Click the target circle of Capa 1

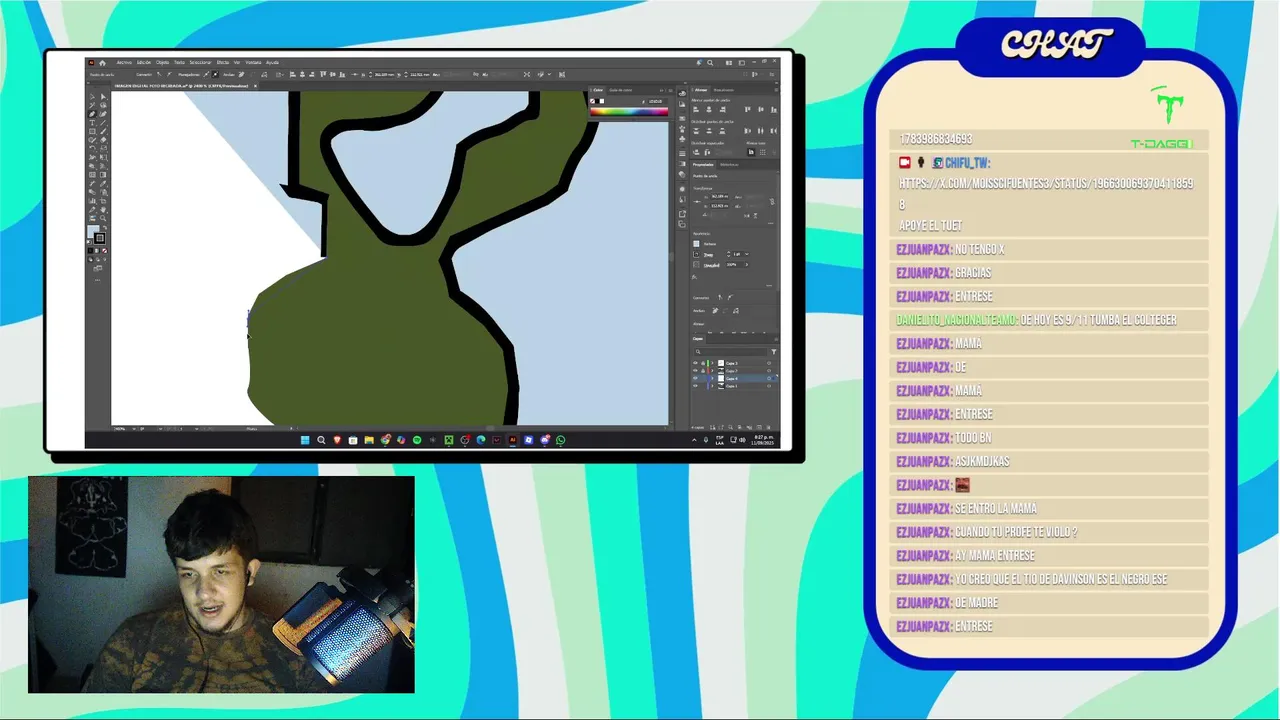tap(769, 386)
